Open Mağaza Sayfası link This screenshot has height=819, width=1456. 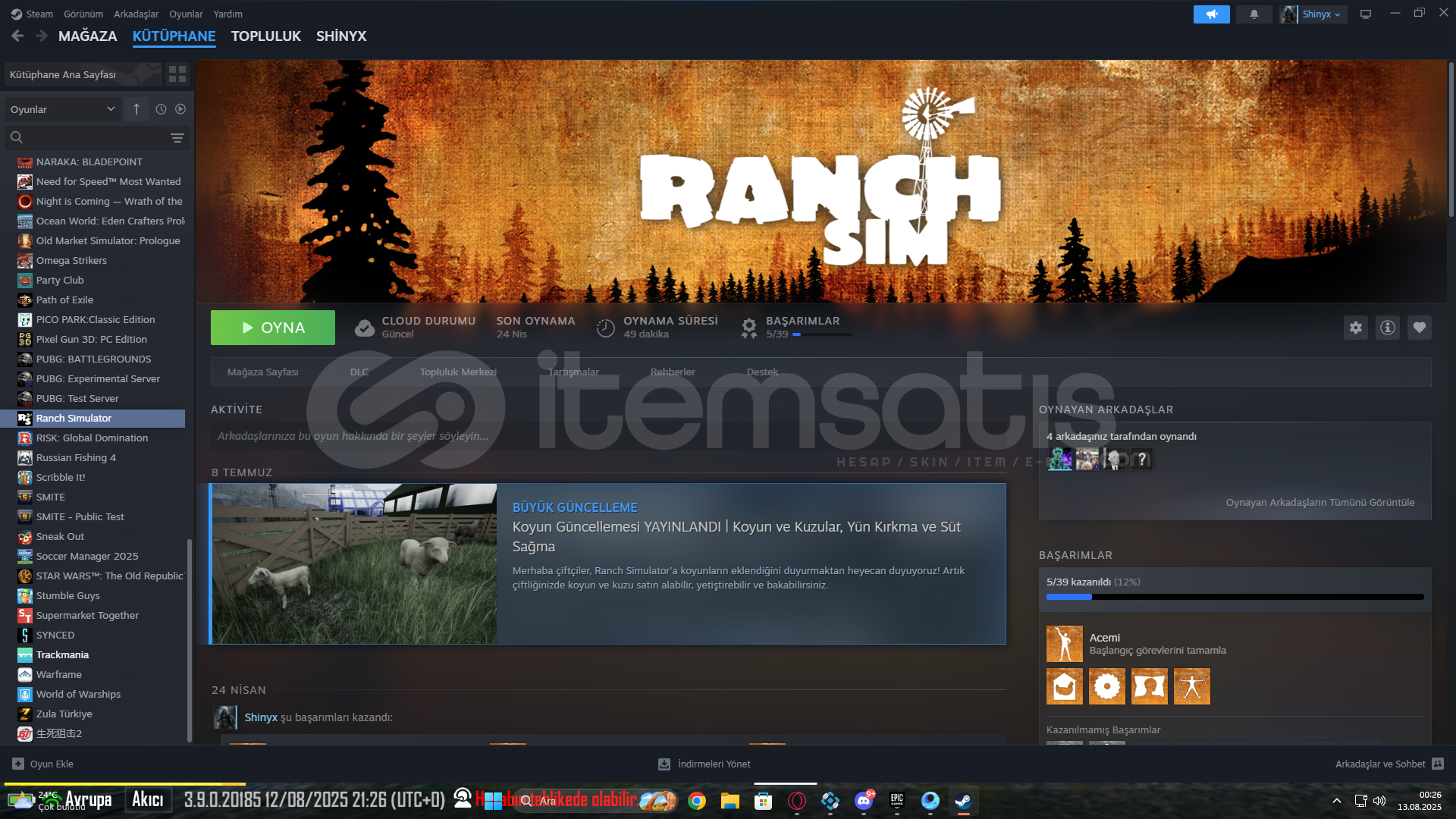coord(263,372)
